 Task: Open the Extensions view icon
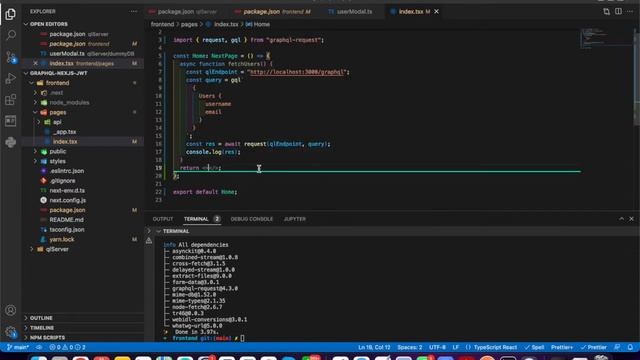tap(11, 100)
